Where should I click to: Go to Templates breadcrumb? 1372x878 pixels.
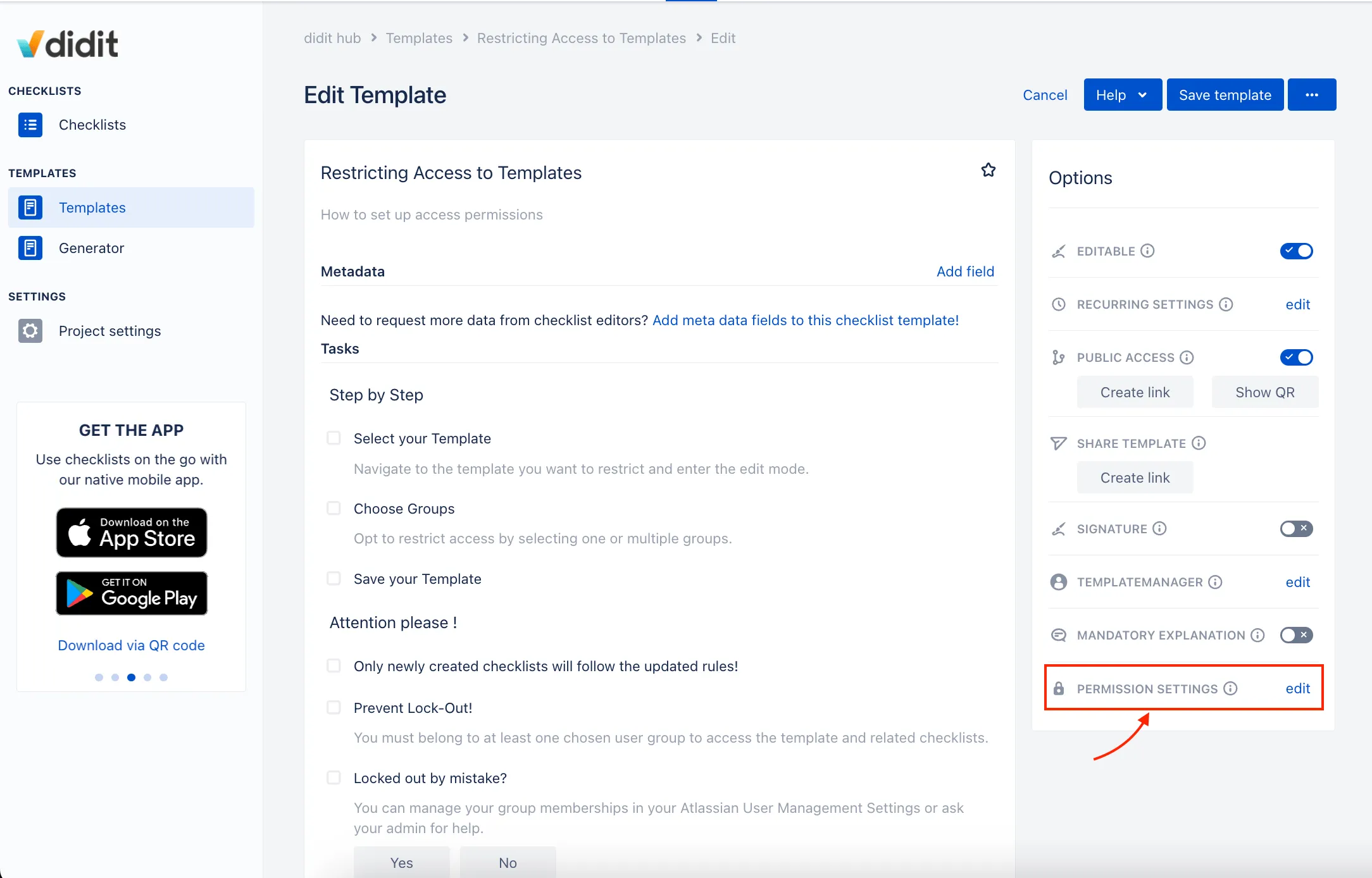click(419, 38)
